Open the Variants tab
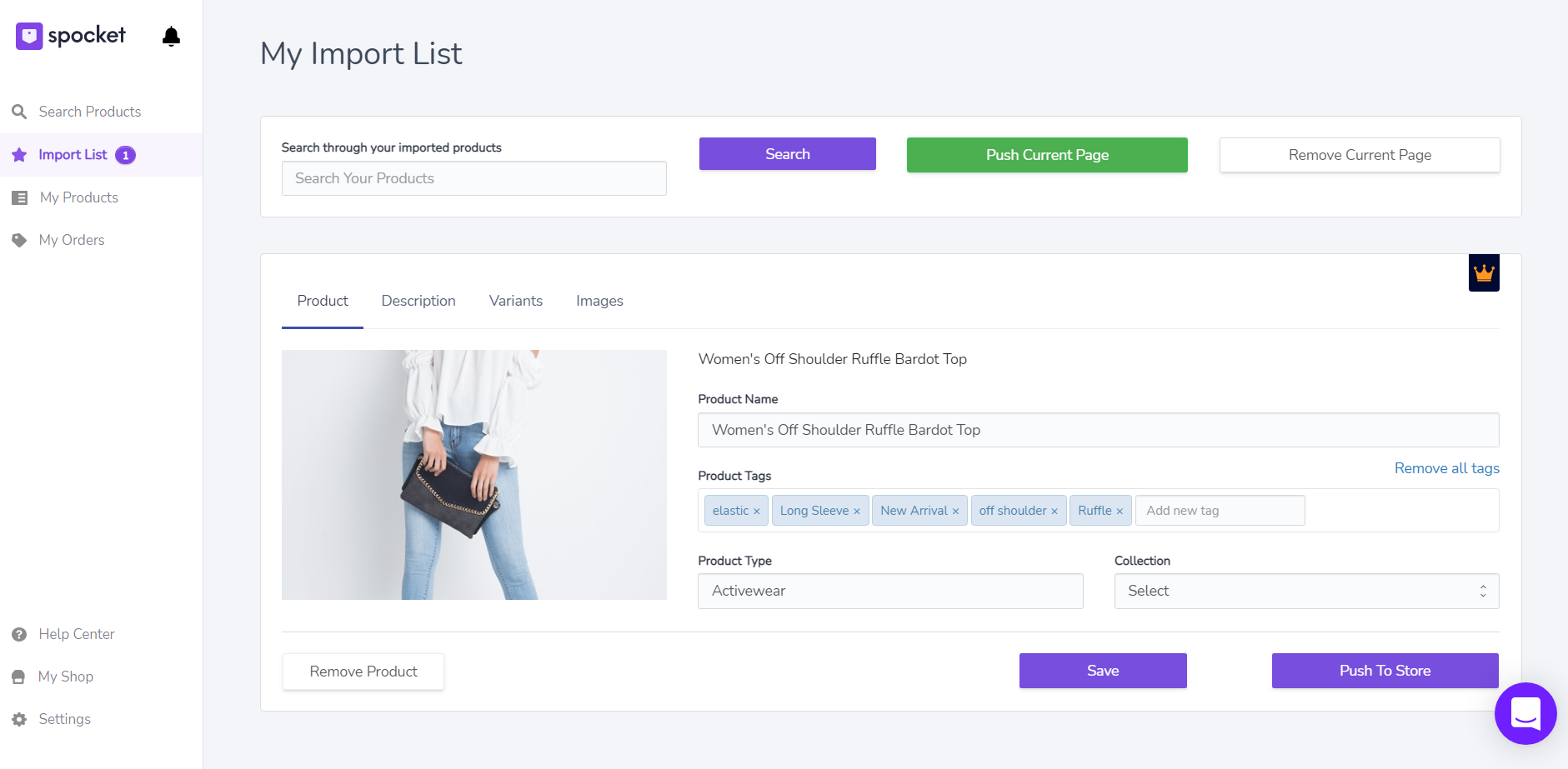The width and height of the screenshot is (1568, 769). point(516,301)
